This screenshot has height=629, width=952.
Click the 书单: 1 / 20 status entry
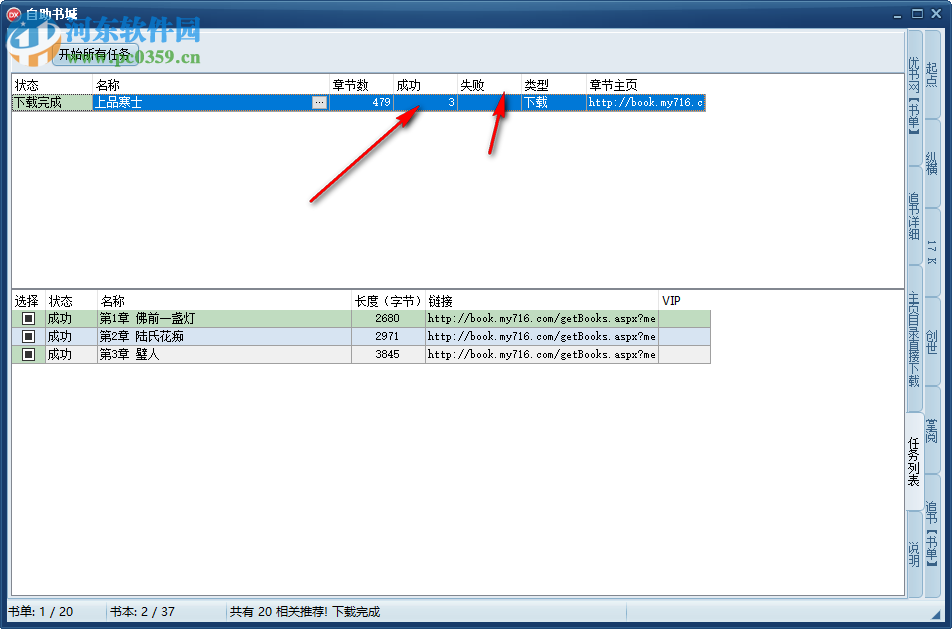pos(41,612)
